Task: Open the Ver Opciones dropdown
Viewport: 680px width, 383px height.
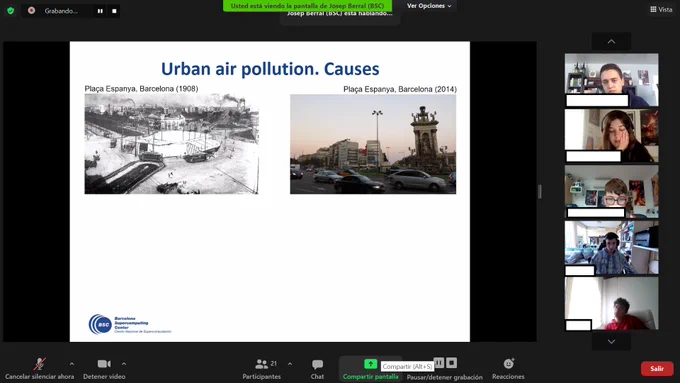Action: coord(429,6)
